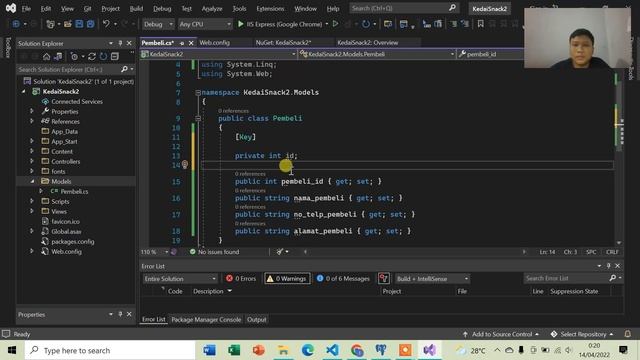The width and height of the screenshot is (640, 360).
Task: Open the Entire Solution scope dropdown
Action: tap(180, 278)
